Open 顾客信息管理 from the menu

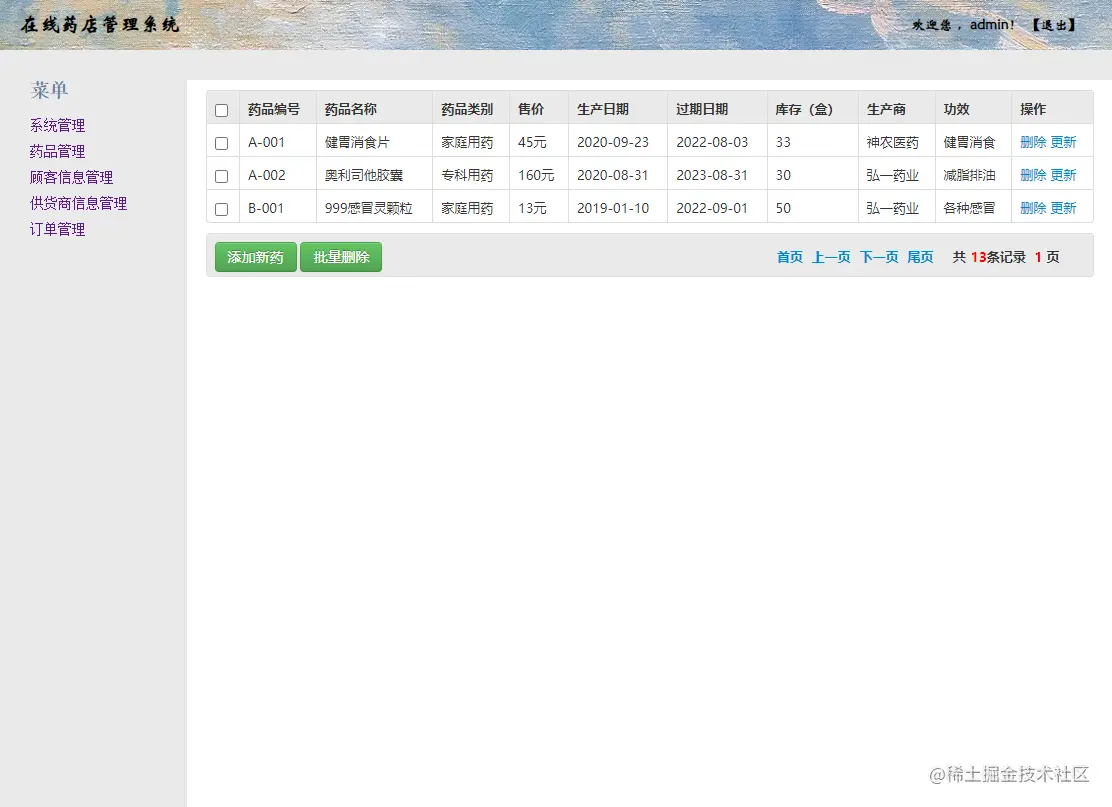[x=70, y=177]
